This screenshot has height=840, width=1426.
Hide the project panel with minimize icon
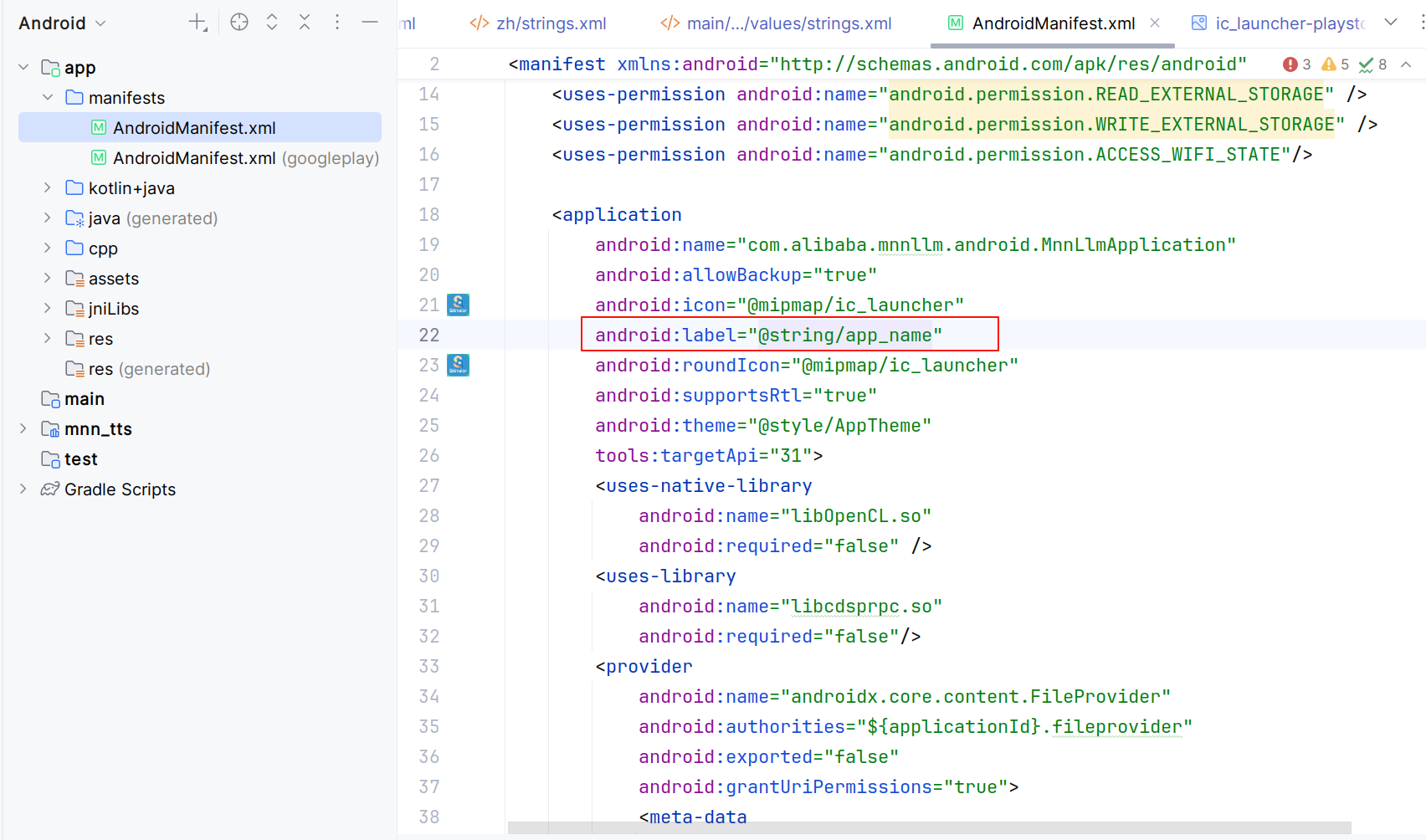click(x=370, y=23)
